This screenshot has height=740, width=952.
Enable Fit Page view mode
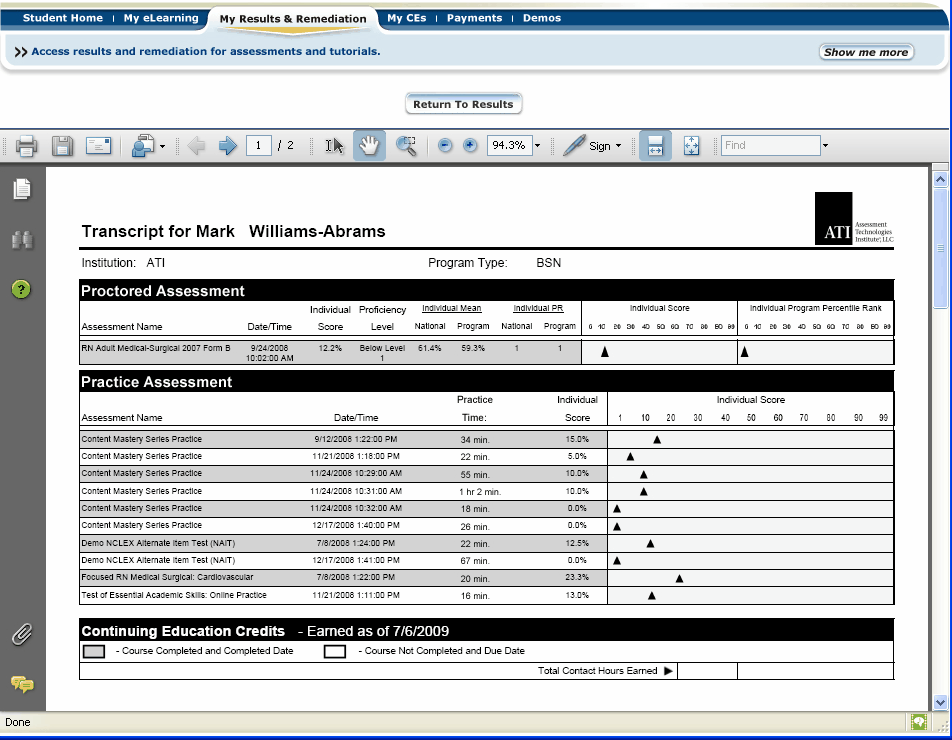pos(691,145)
